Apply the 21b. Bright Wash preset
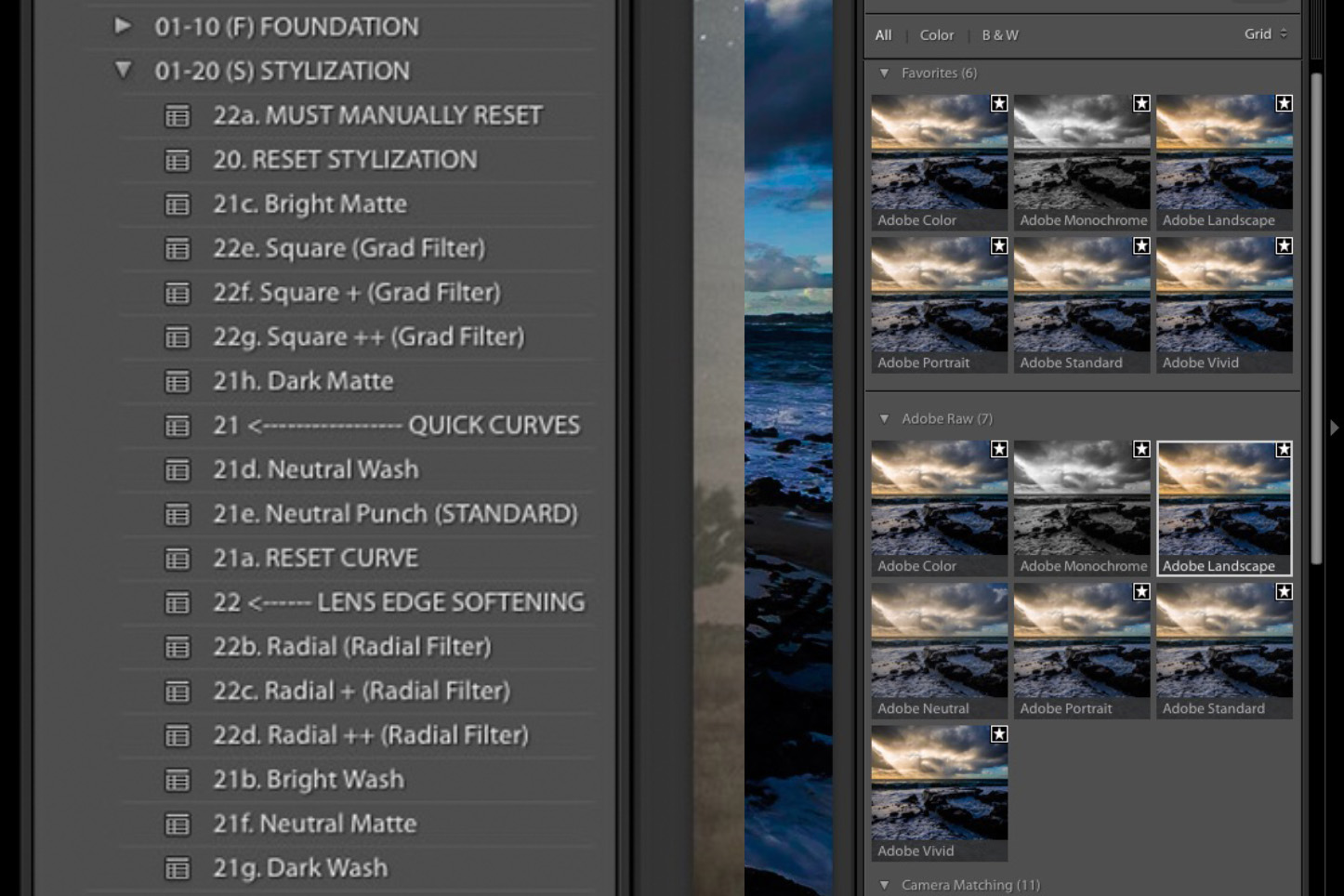This screenshot has width=1344, height=896. 309,780
